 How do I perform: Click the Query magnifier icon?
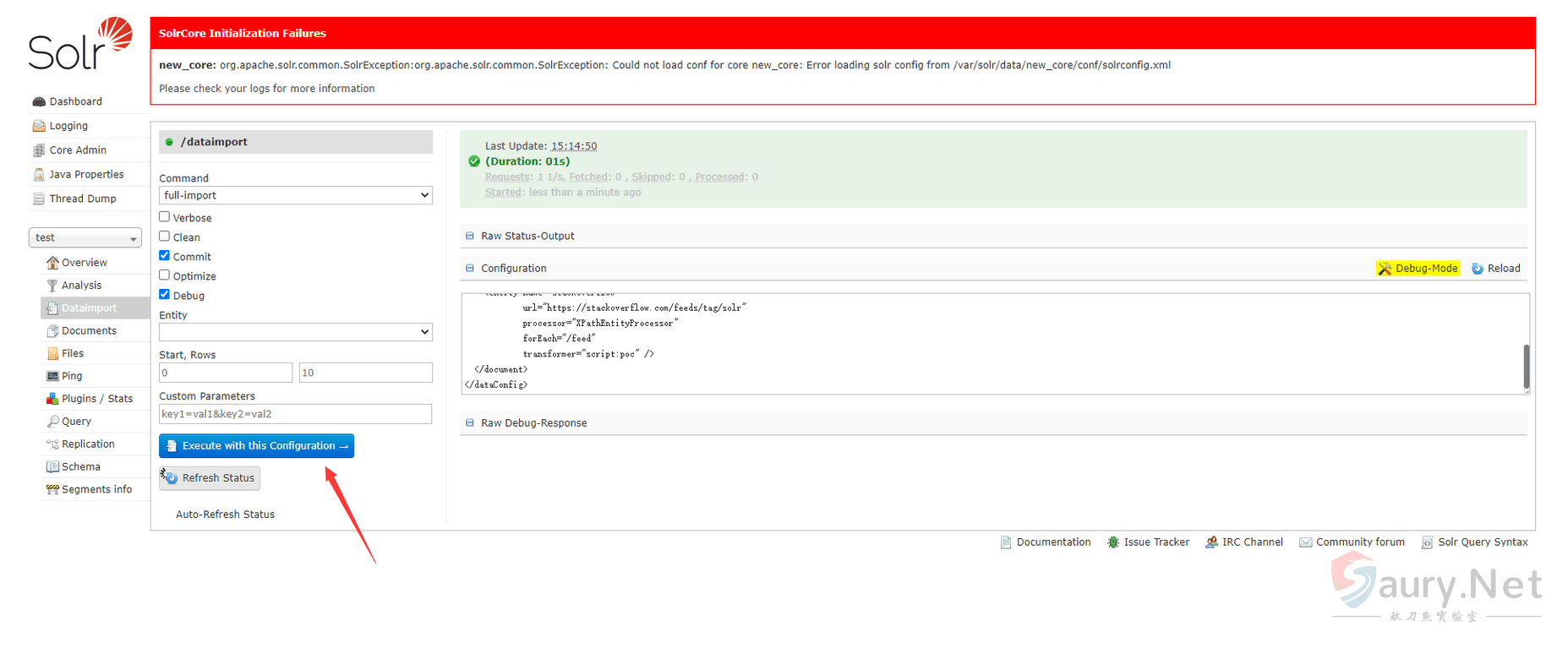coord(52,422)
